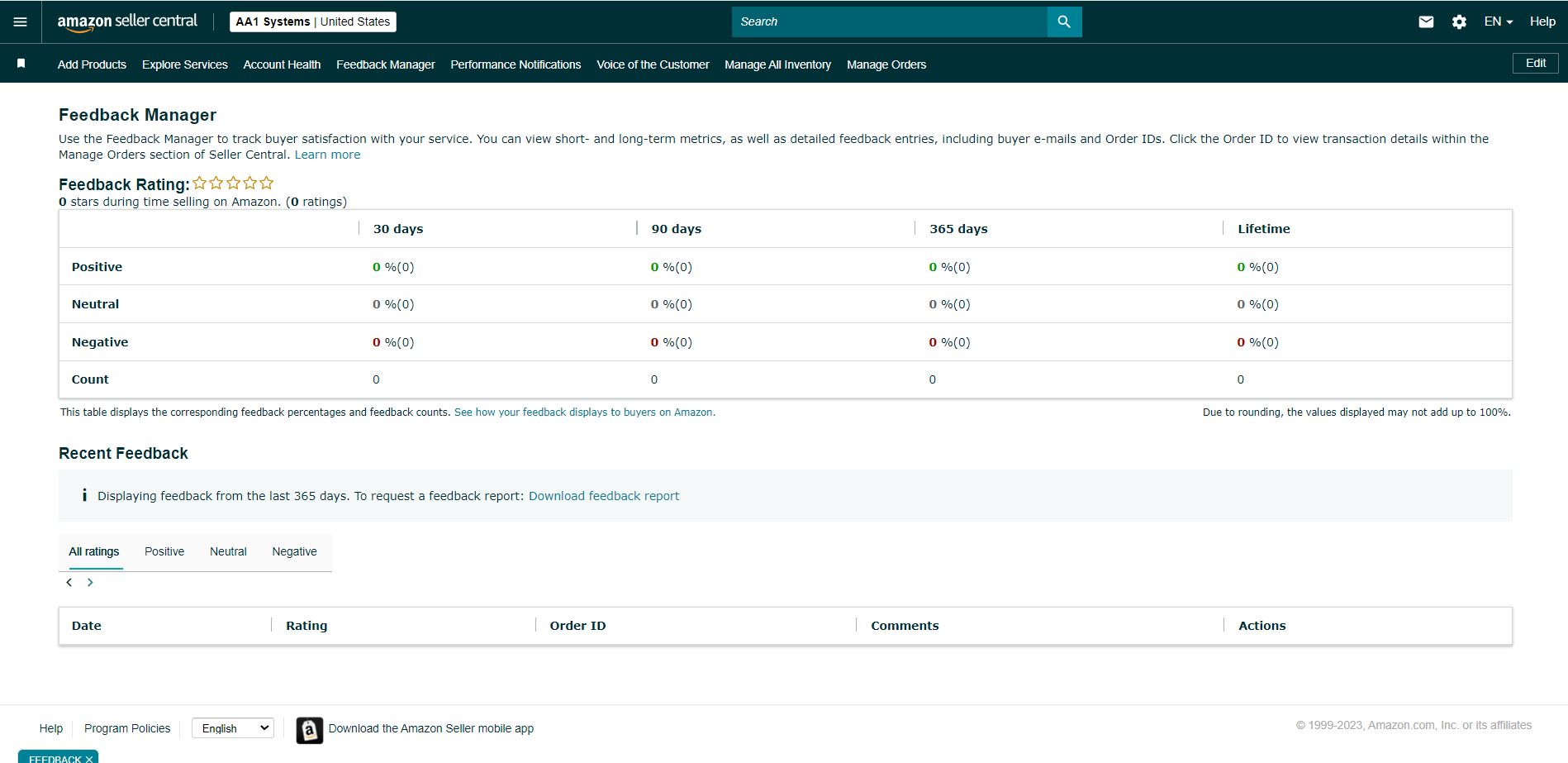This screenshot has height=763, width=1568.
Task: Open the messages envelope icon
Action: 1426,22
